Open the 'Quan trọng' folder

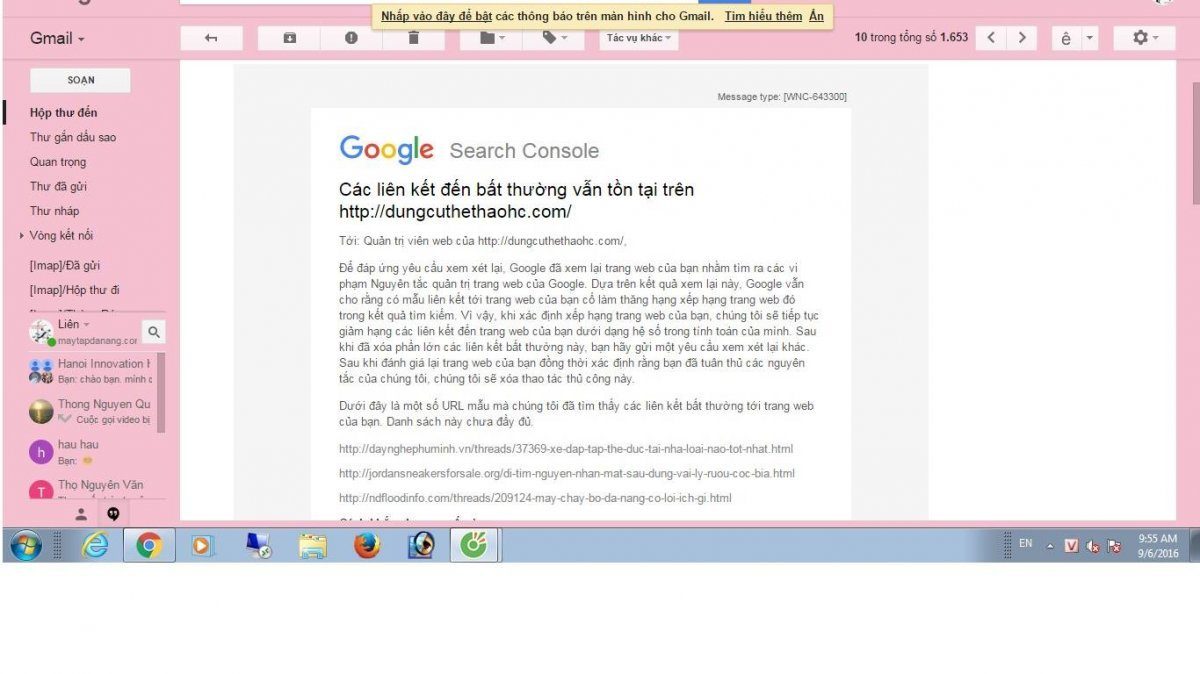58,162
